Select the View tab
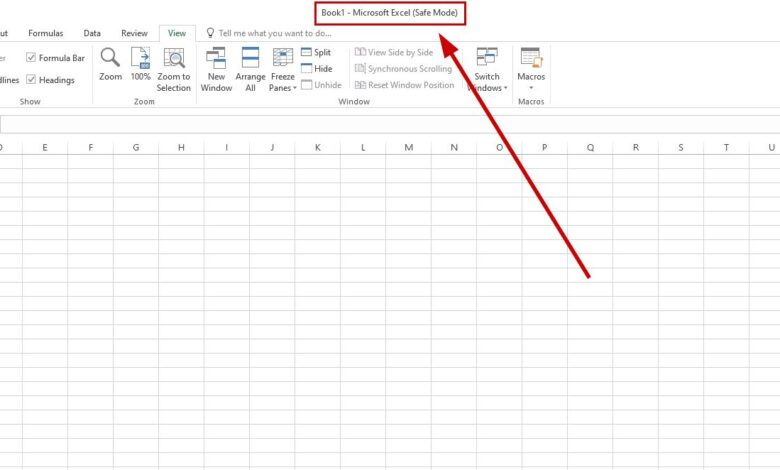This screenshot has width=780, height=470. [177, 33]
